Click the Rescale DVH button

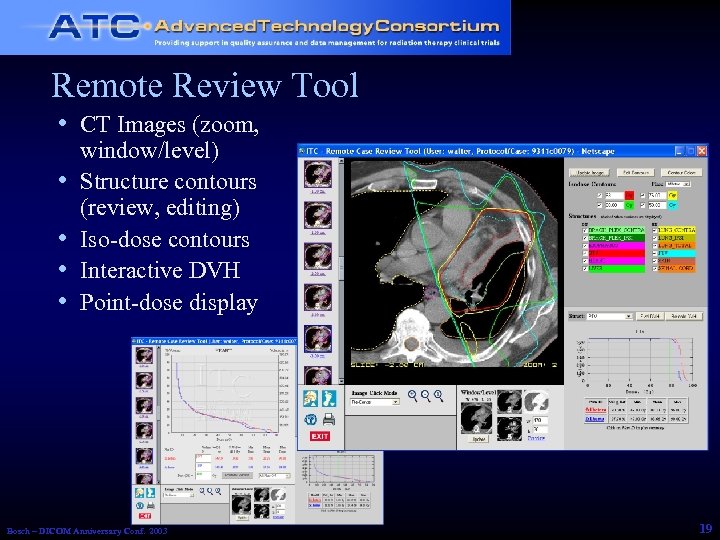[x=684, y=316]
